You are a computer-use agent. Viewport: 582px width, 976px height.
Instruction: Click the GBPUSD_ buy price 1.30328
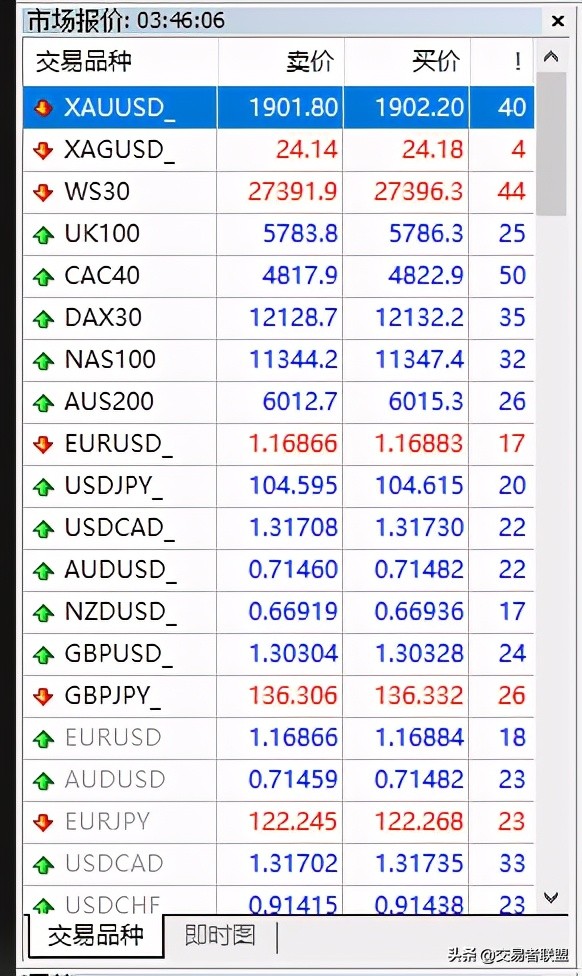(420, 654)
